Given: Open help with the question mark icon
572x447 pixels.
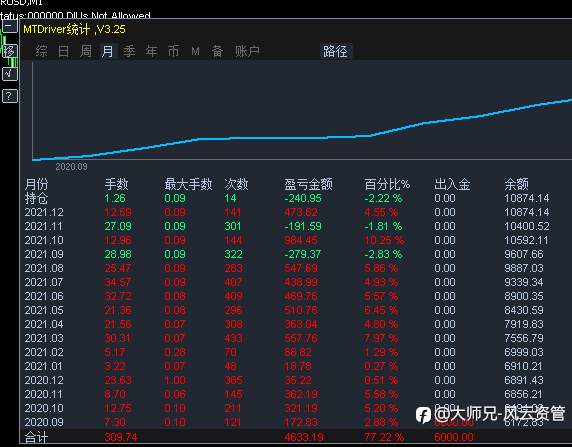Looking at the screenshot, I should pyautogui.click(x=10, y=96).
